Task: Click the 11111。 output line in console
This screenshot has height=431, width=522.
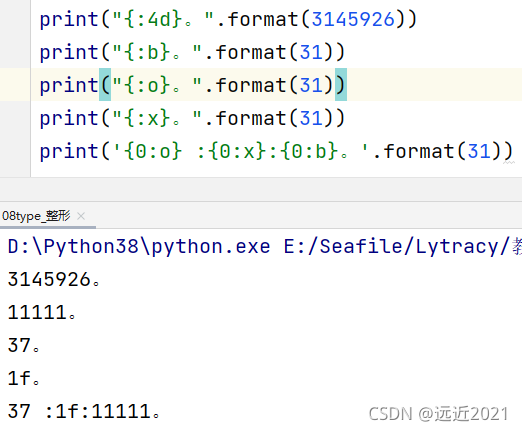Action: (42, 313)
